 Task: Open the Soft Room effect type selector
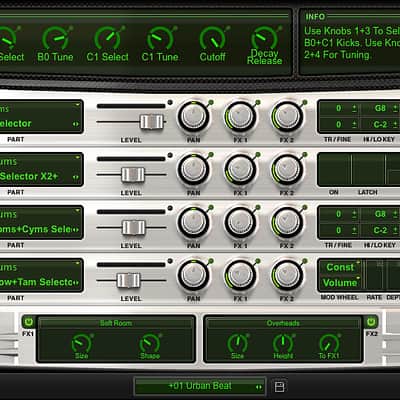click(x=116, y=323)
